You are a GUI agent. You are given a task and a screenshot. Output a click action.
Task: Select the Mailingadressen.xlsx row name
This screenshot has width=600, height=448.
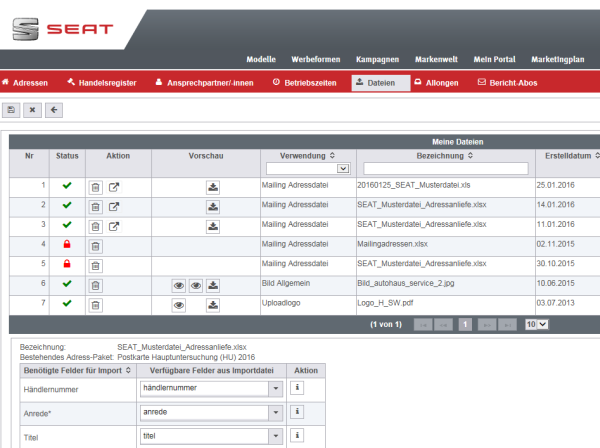click(x=392, y=244)
